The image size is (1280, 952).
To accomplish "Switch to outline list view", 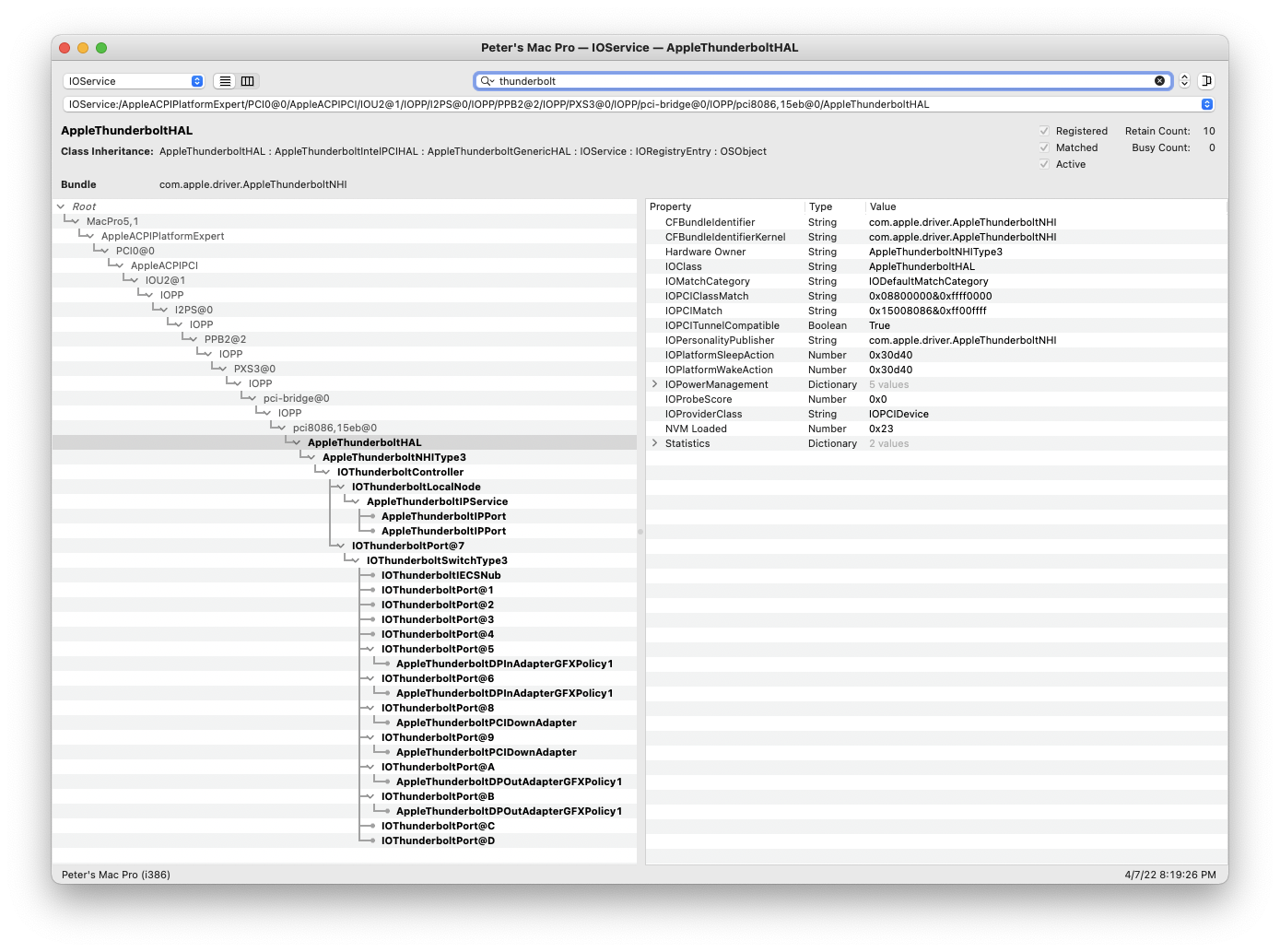I will click(x=225, y=81).
